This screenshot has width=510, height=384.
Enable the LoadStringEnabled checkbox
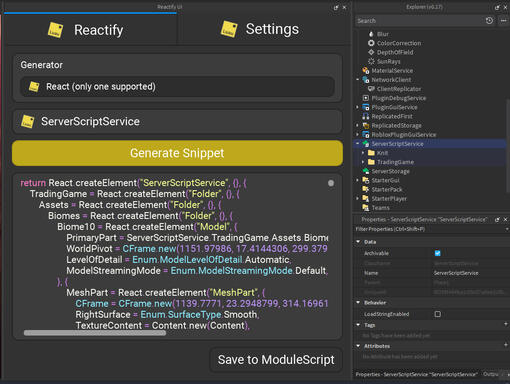tap(437, 314)
